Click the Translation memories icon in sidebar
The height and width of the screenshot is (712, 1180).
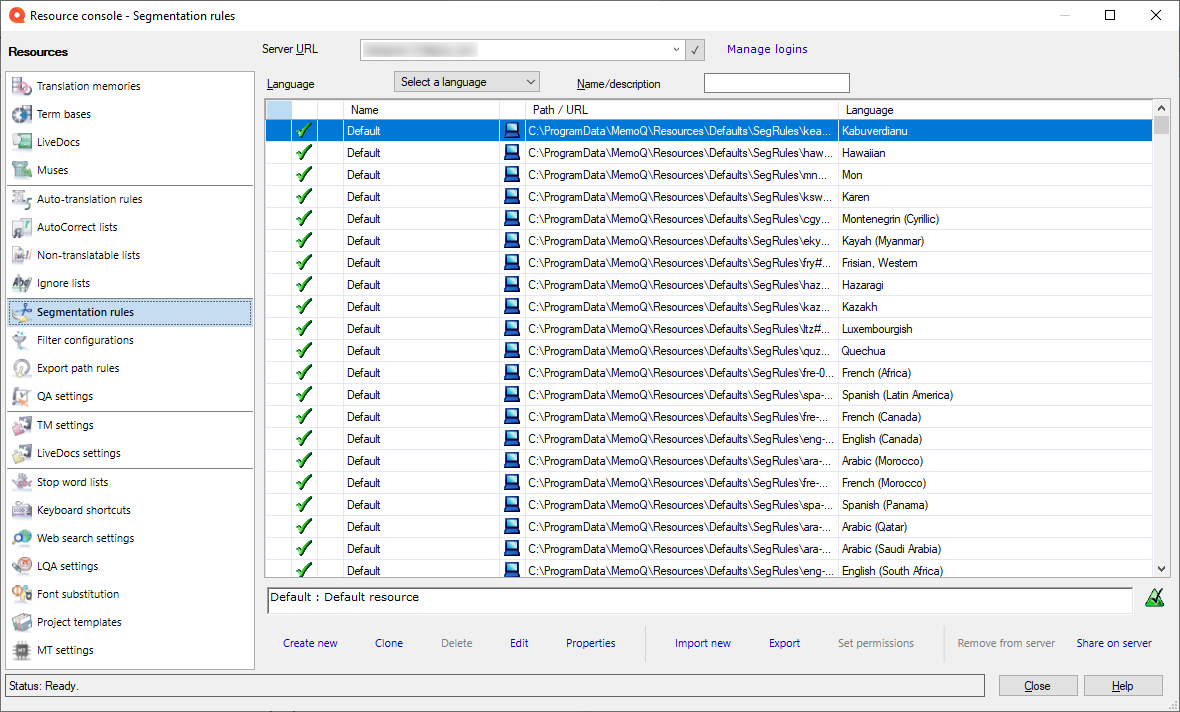(22, 87)
